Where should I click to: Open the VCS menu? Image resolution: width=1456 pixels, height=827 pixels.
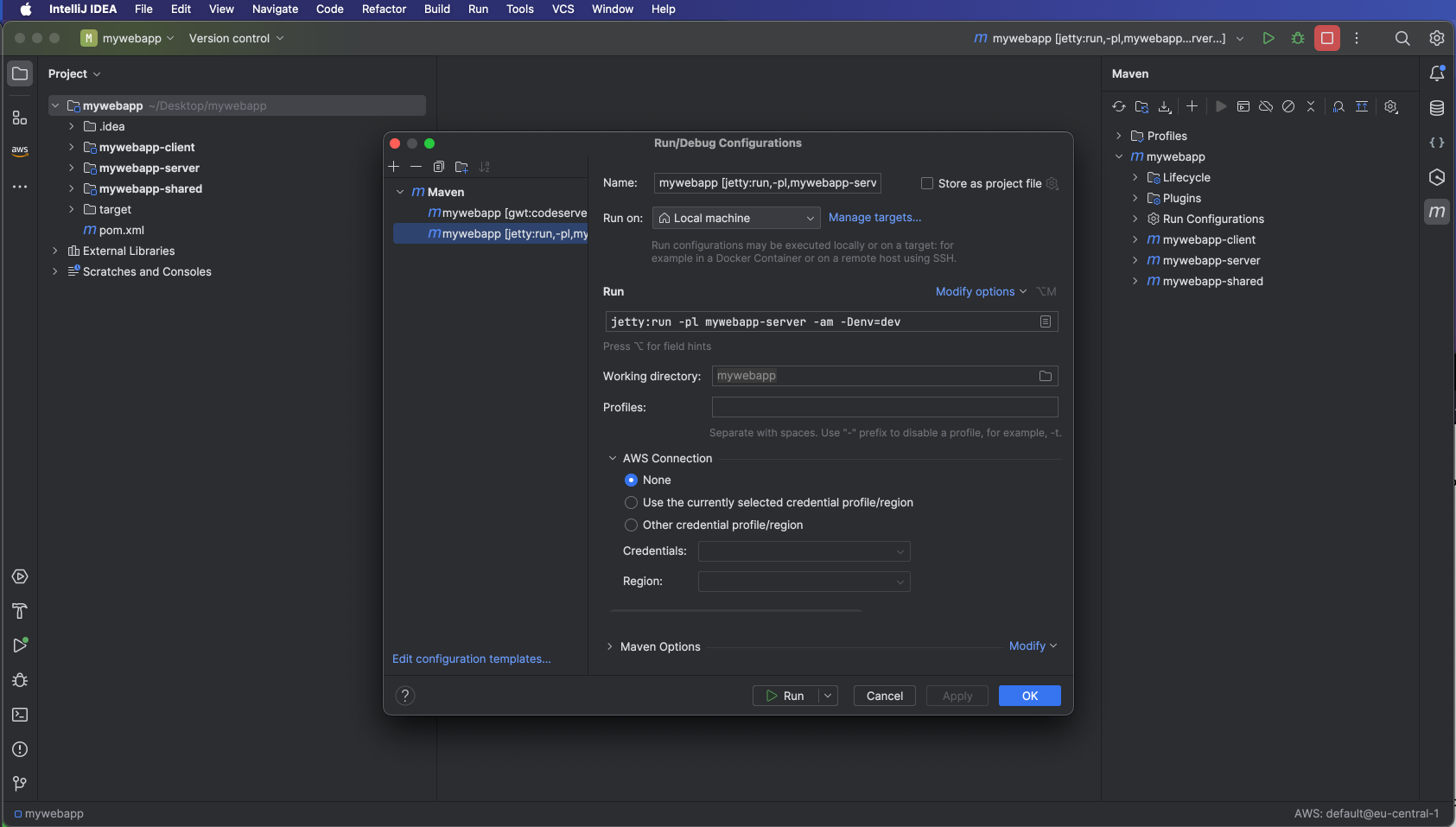coord(563,9)
